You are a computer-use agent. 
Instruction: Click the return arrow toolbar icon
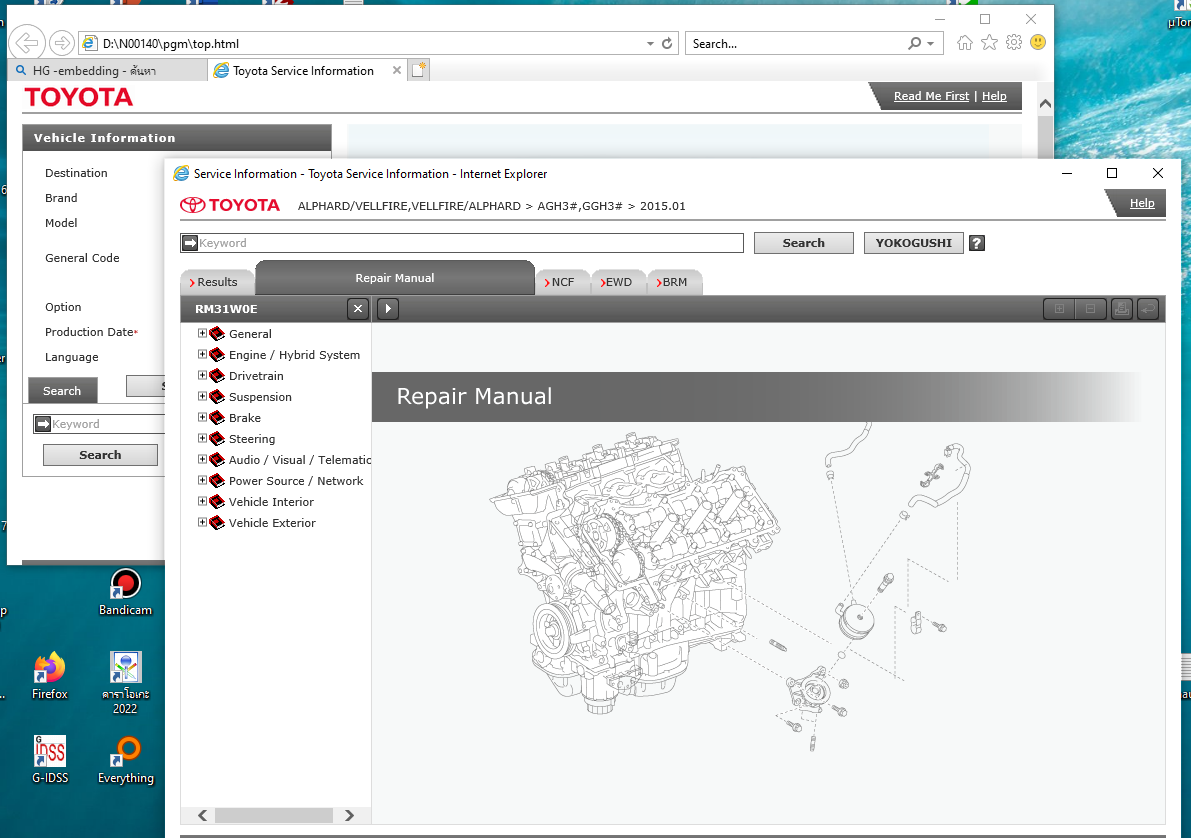click(x=1148, y=308)
